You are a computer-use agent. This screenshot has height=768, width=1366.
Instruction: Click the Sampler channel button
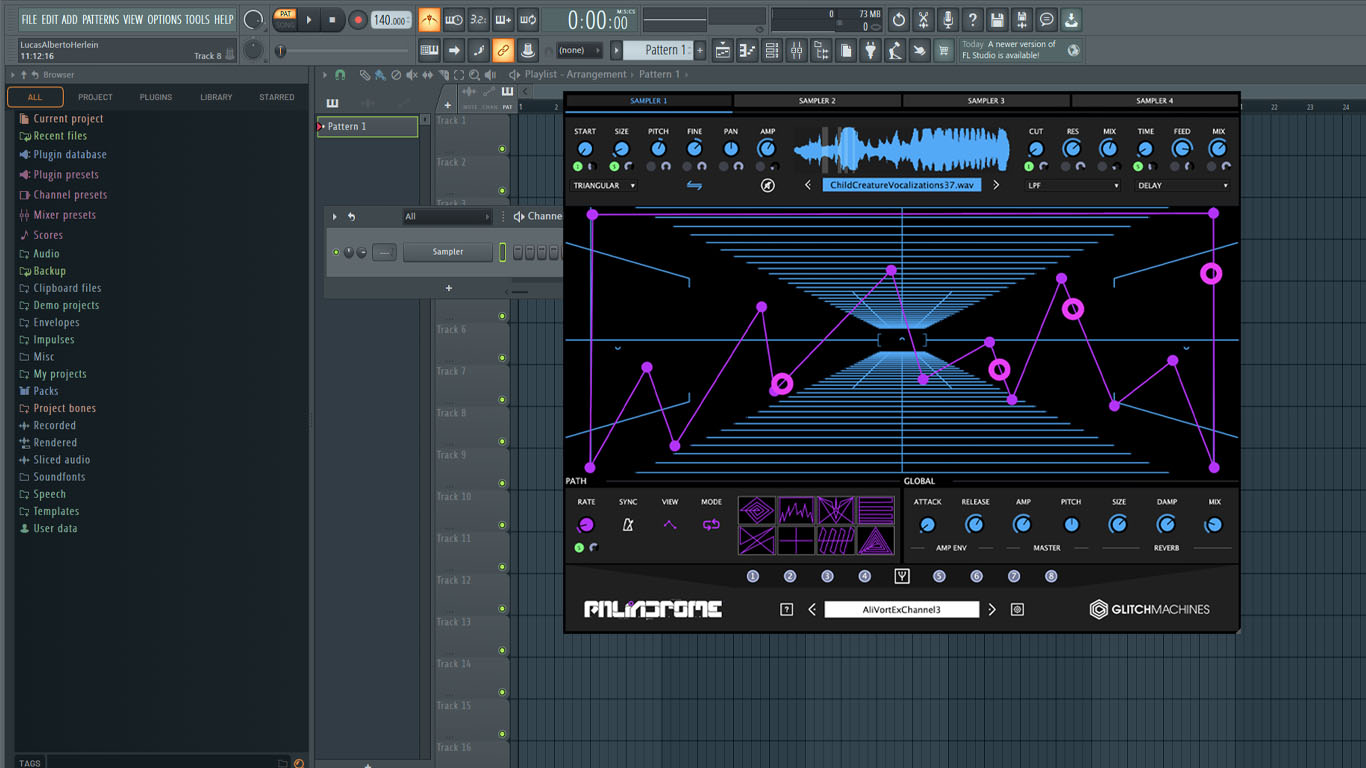point(447,252)
